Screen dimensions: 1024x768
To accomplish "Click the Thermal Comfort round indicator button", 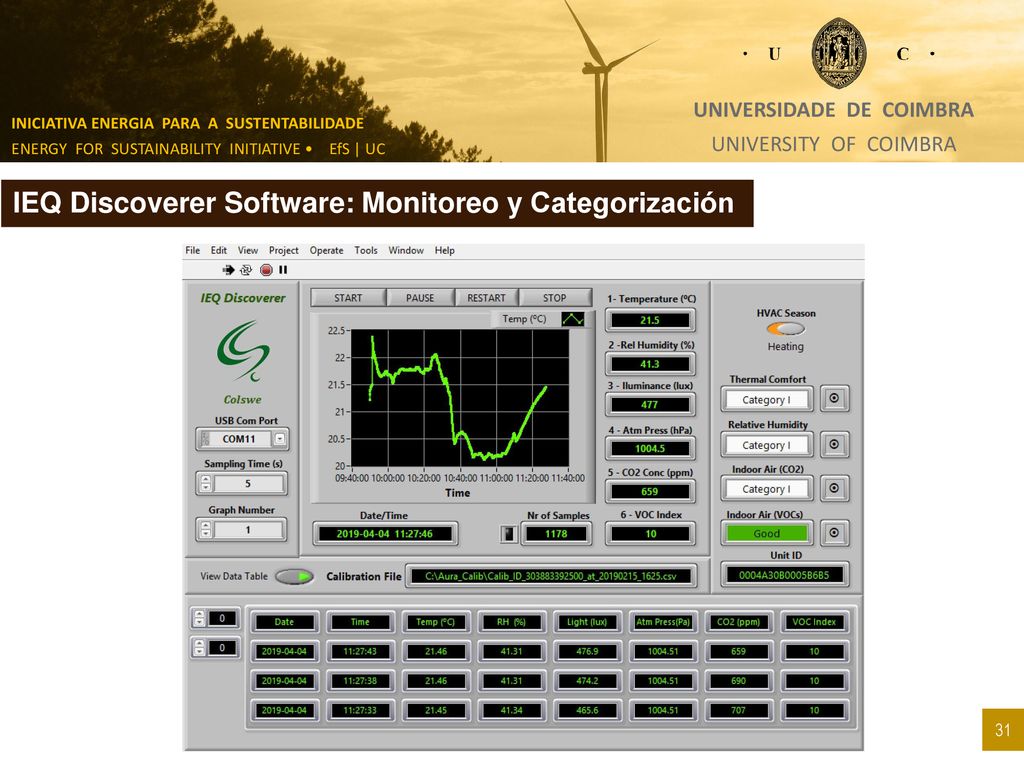I will [834, 398].
